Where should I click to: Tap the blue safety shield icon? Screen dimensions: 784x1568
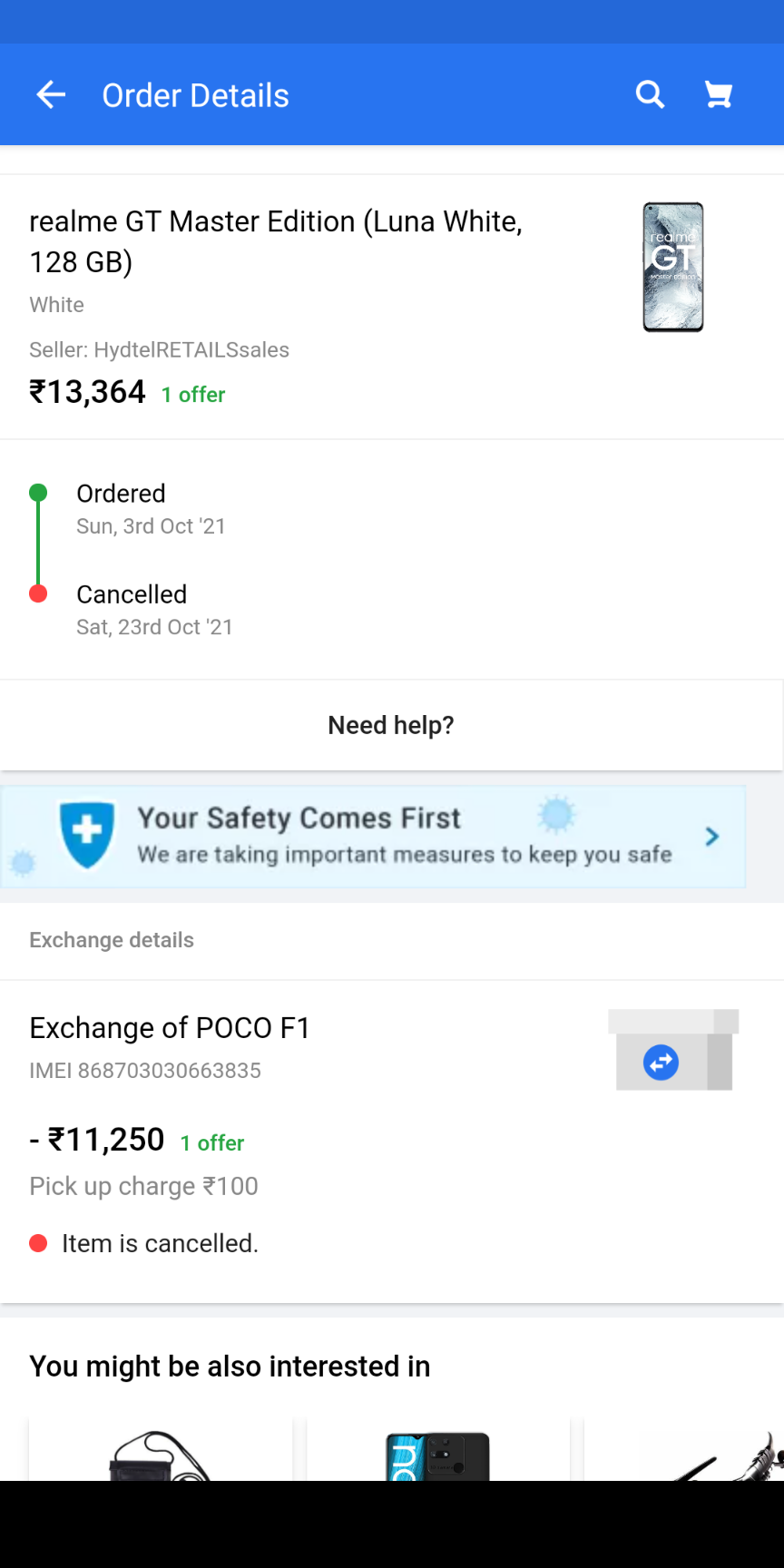(87, 833)
